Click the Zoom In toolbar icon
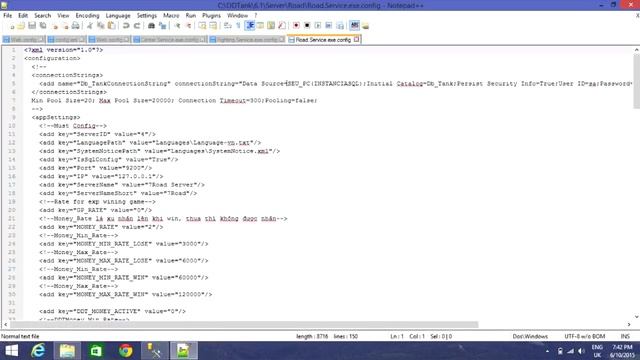Screen dimensions: 640x360 point(177,26)
